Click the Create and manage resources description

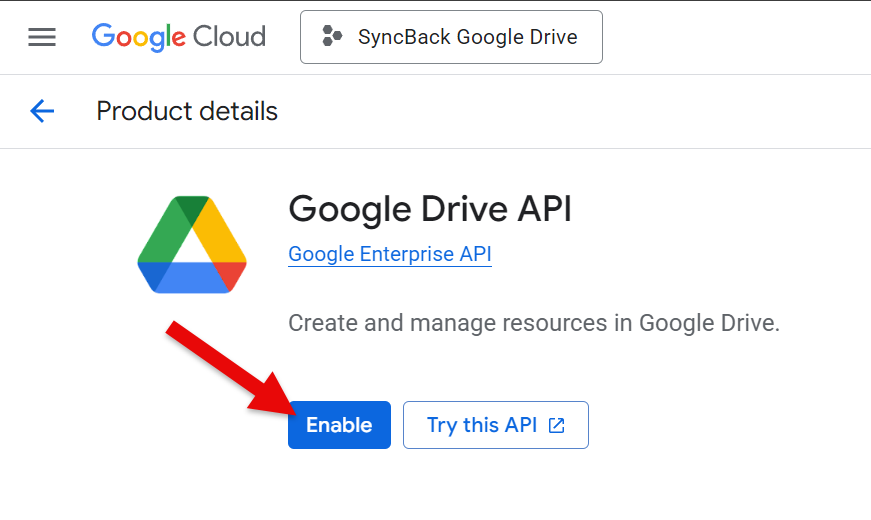pyautogui.click(x=534, y=323)
